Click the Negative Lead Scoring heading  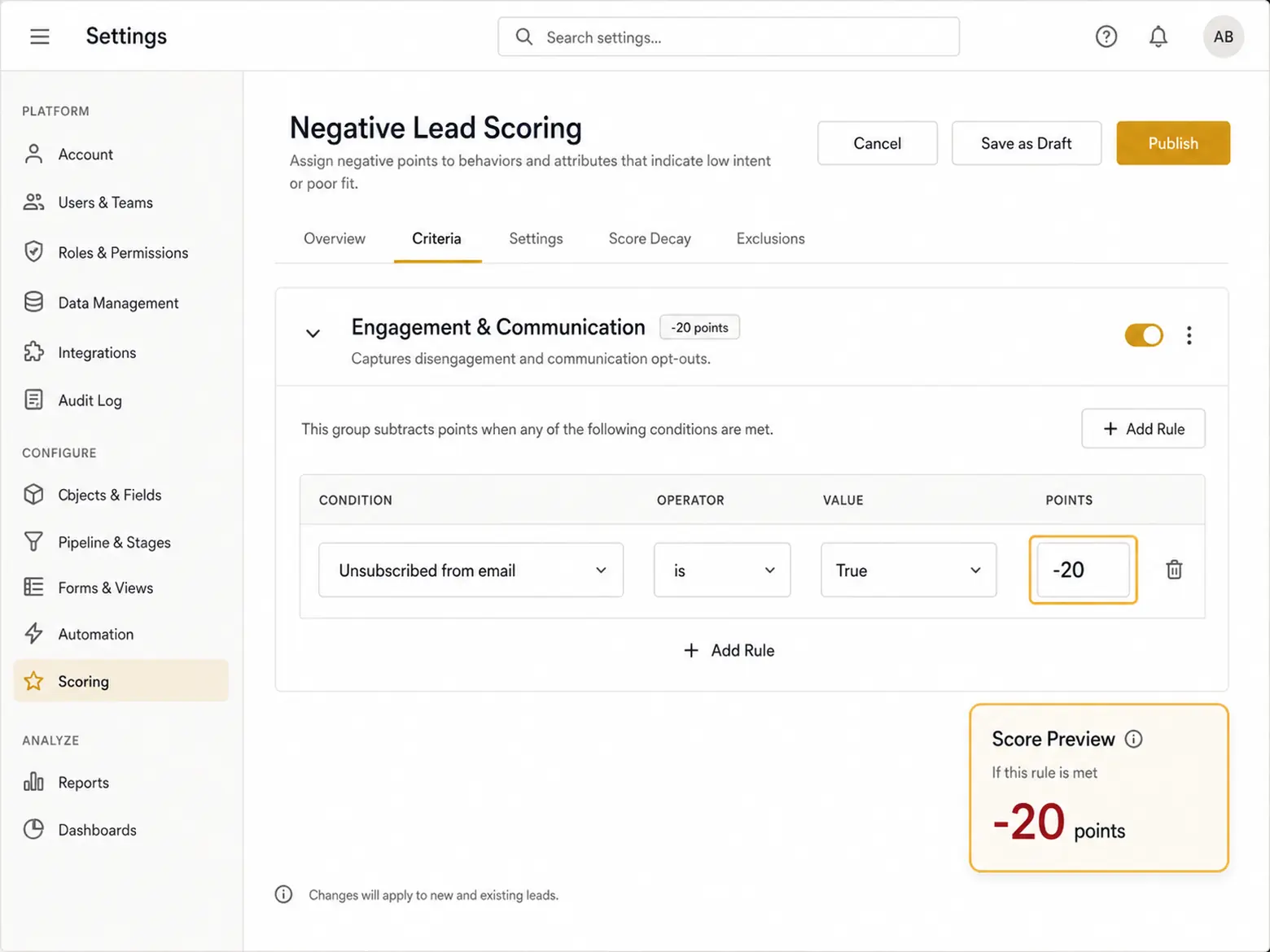coord(436,128)
